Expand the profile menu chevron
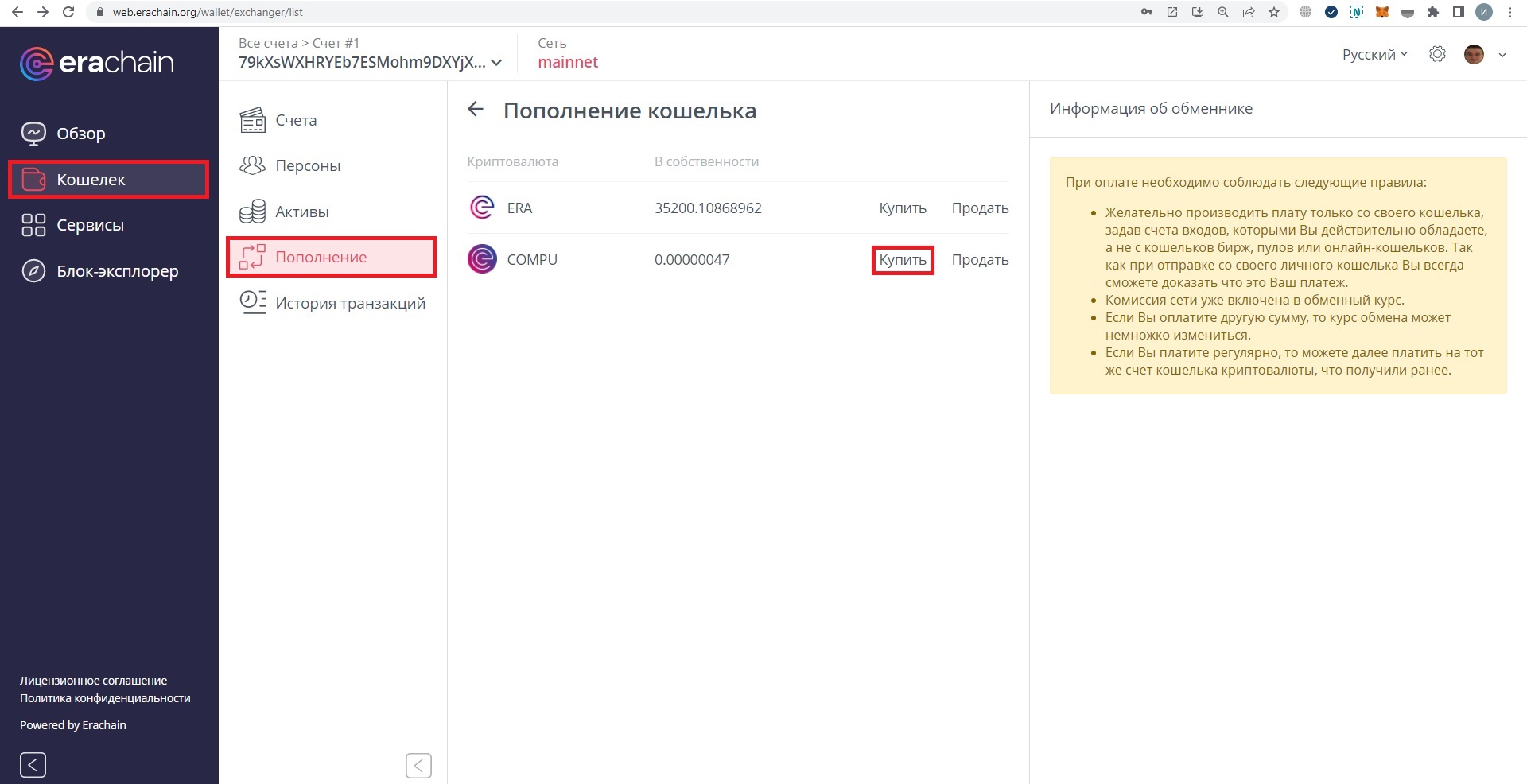This screenshot has width=1527, height=784. (x=1502, y=55)
